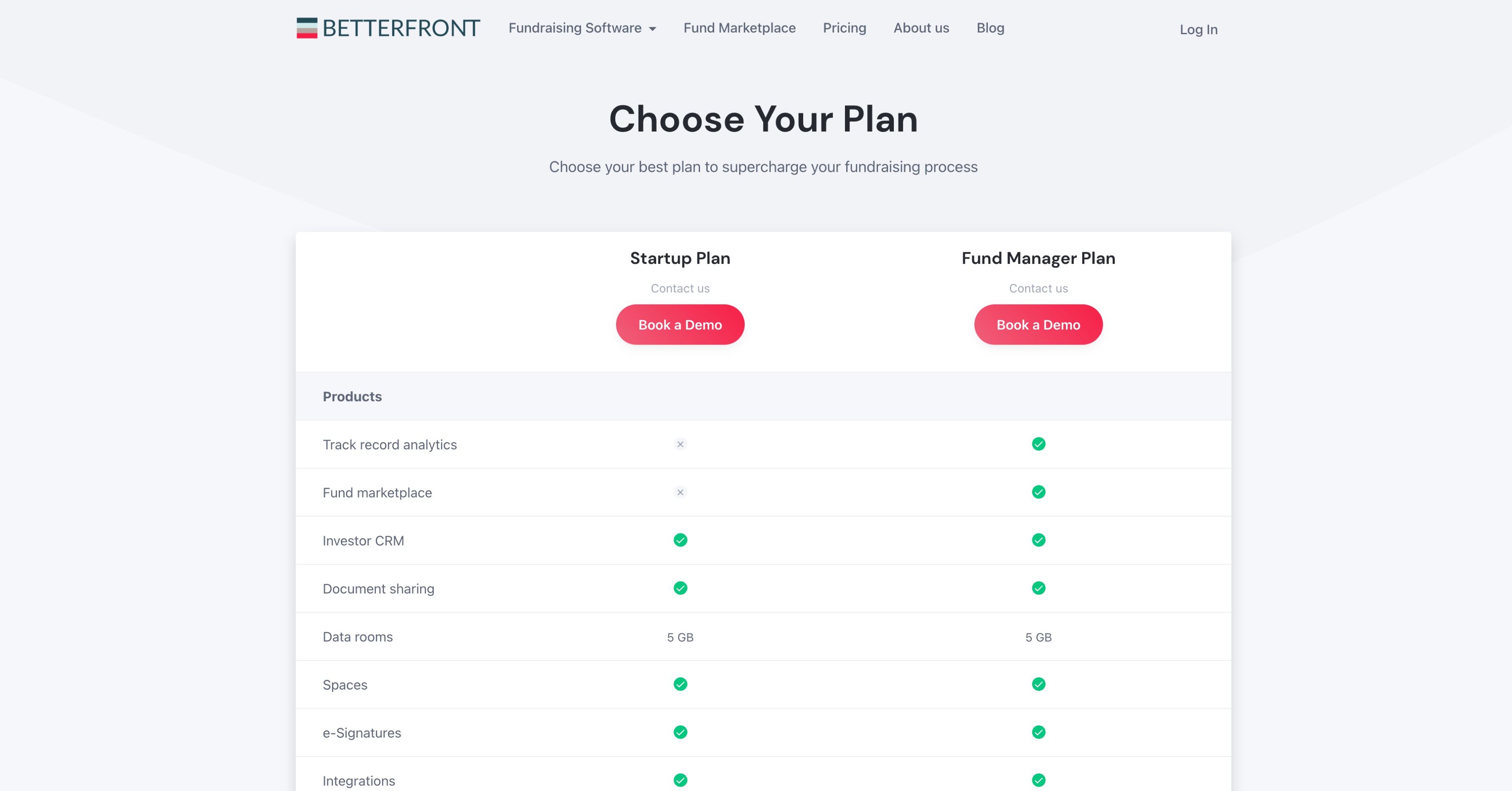This screenshot has width=1512, height=791.
Task: Click the Betterfront logo
Action: (x=387, y=28)
